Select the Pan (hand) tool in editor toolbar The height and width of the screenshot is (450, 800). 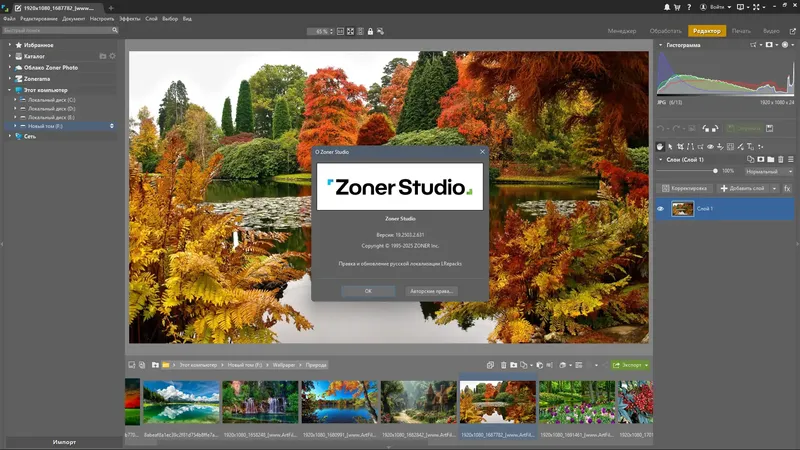pyautogui.click(x=660, y=147)
